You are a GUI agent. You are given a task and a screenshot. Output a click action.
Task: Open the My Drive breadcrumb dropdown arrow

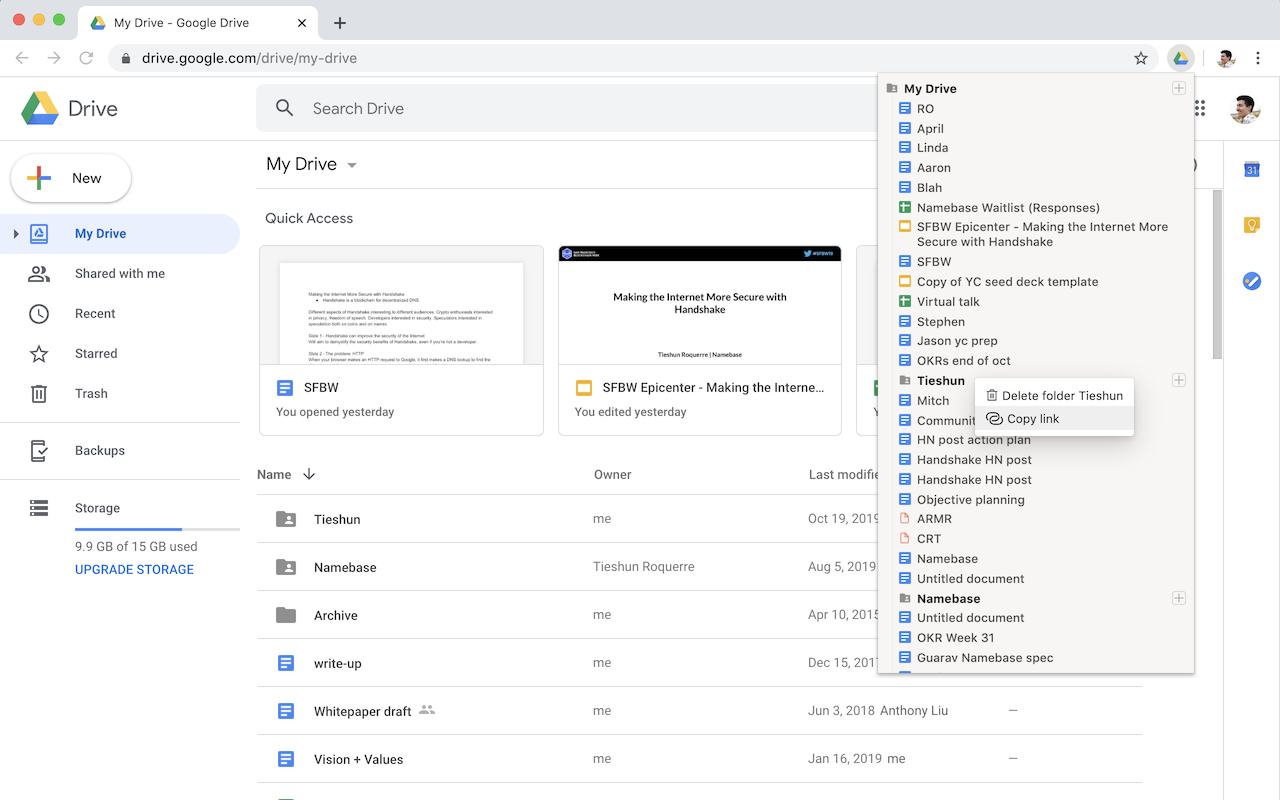(352, 164)
